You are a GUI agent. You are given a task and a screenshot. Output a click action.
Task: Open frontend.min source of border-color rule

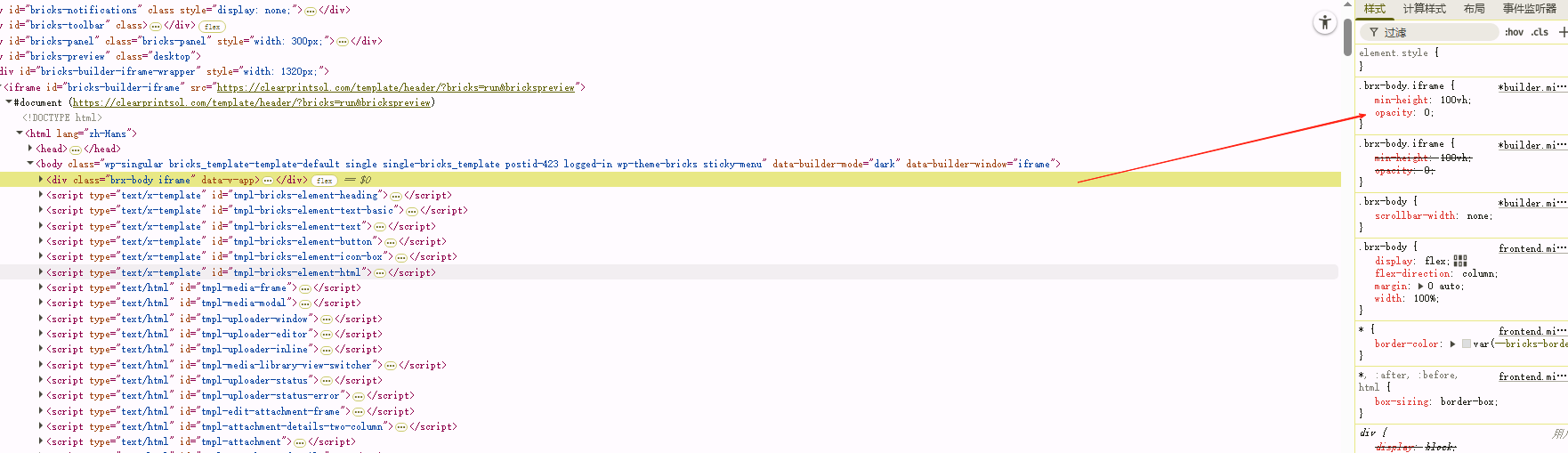click(1532, 332)
